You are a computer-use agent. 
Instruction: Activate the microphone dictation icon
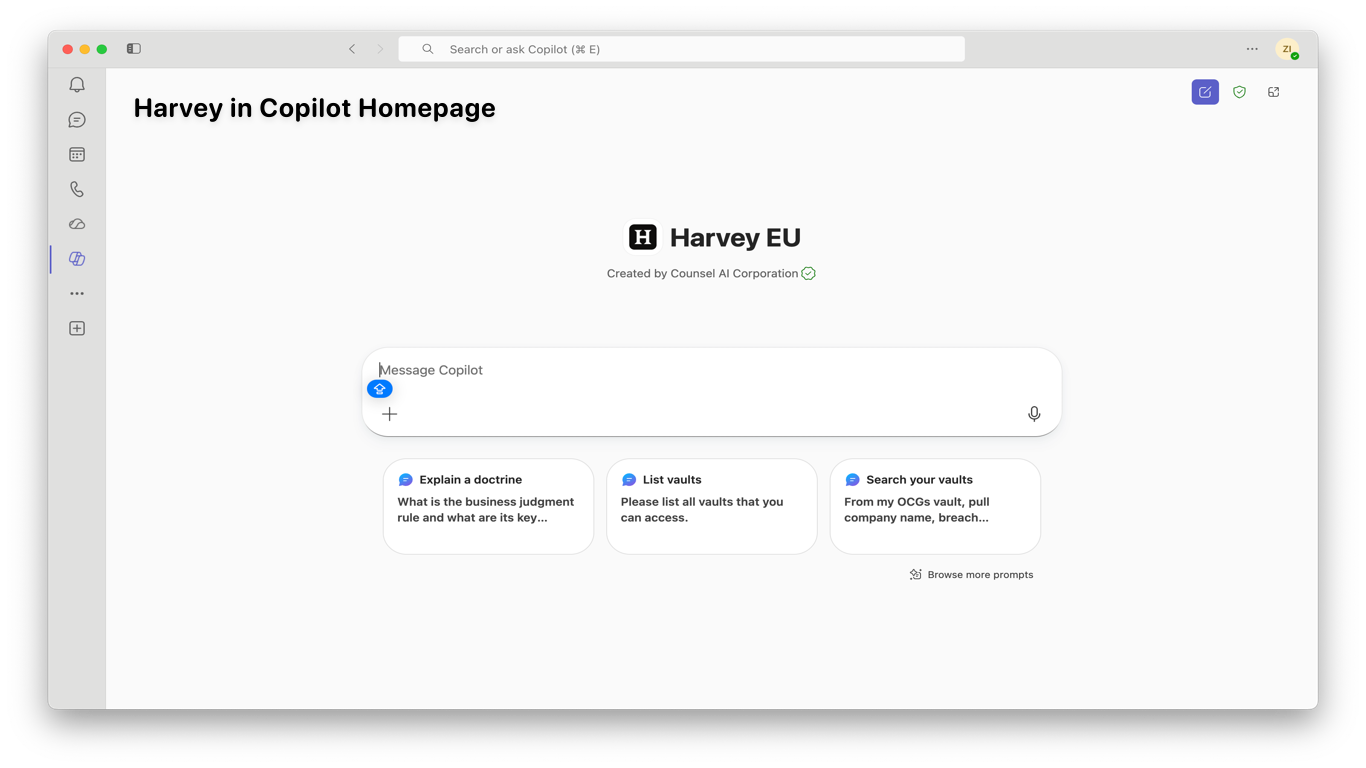[1034, 414]
